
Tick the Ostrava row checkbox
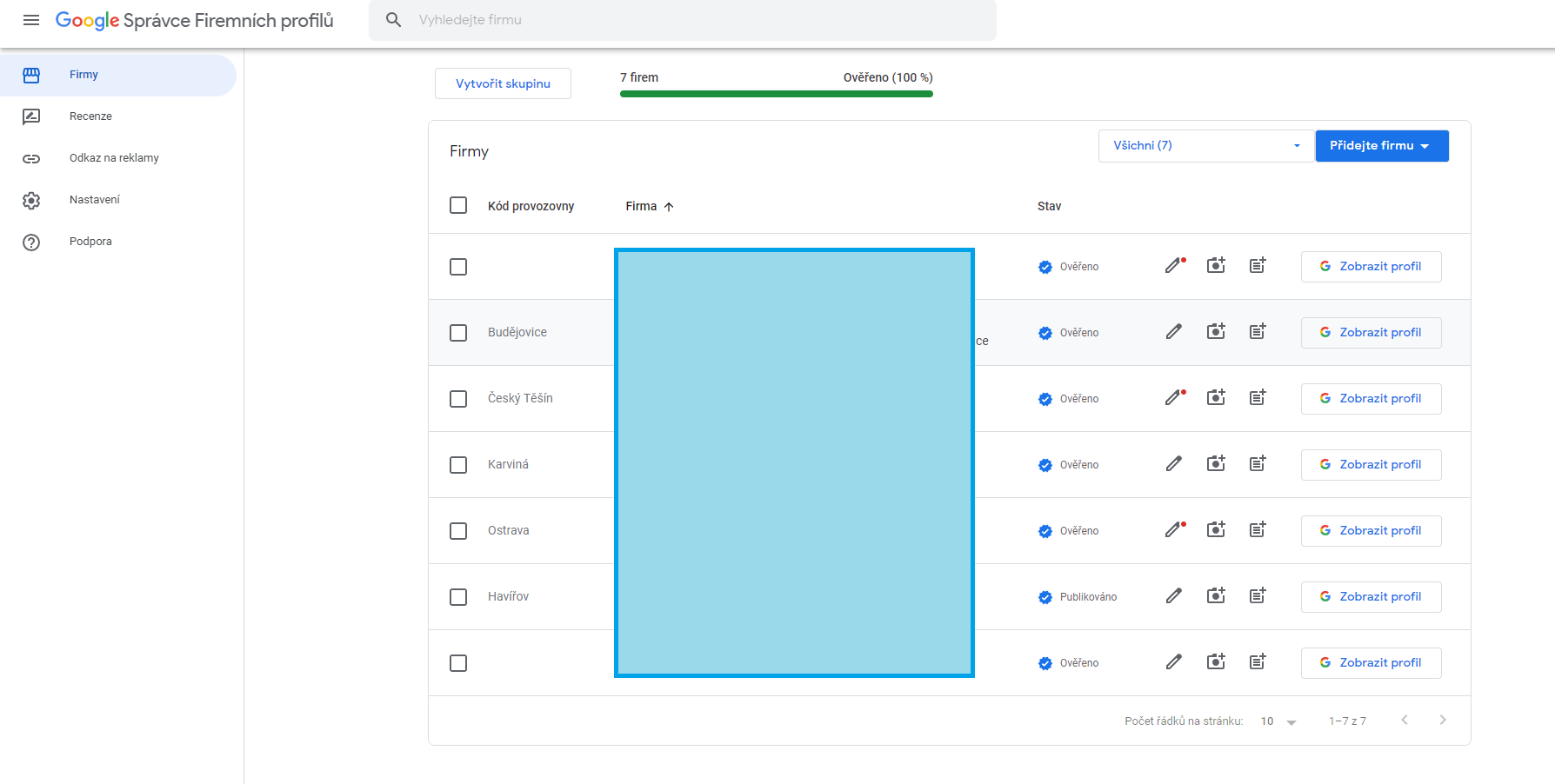point(458,531)
